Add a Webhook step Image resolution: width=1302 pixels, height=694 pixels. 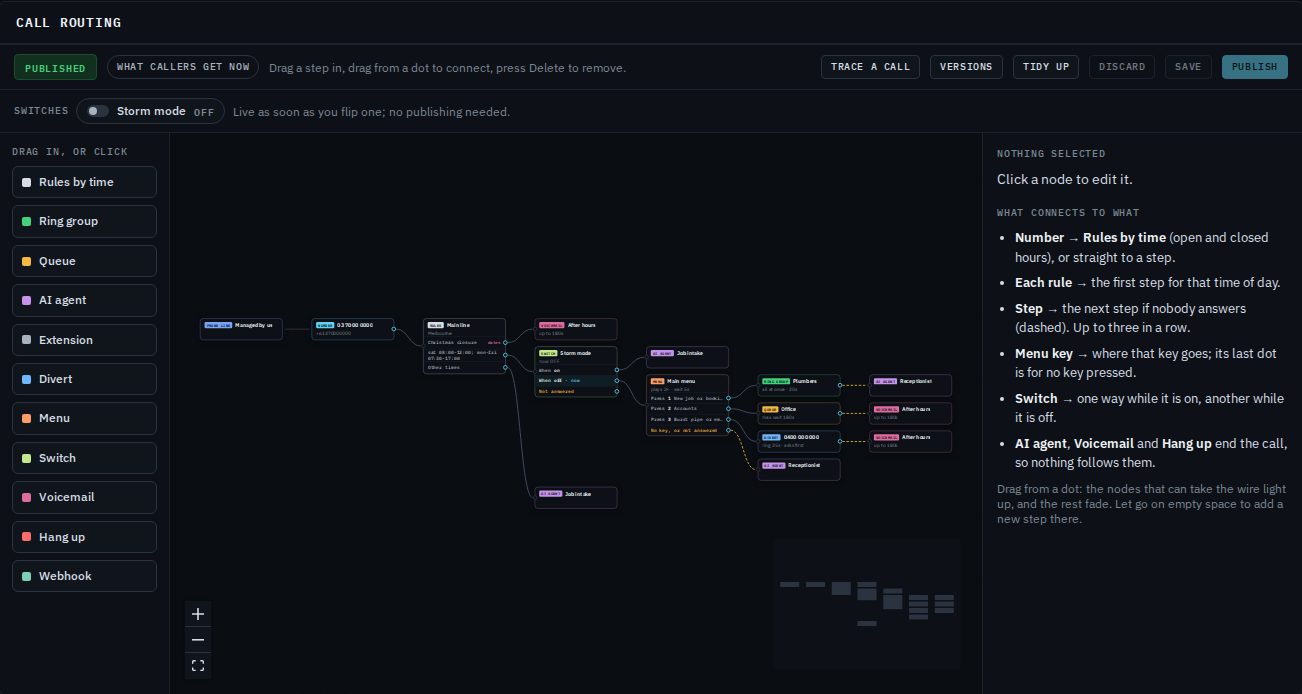(84, 576)
